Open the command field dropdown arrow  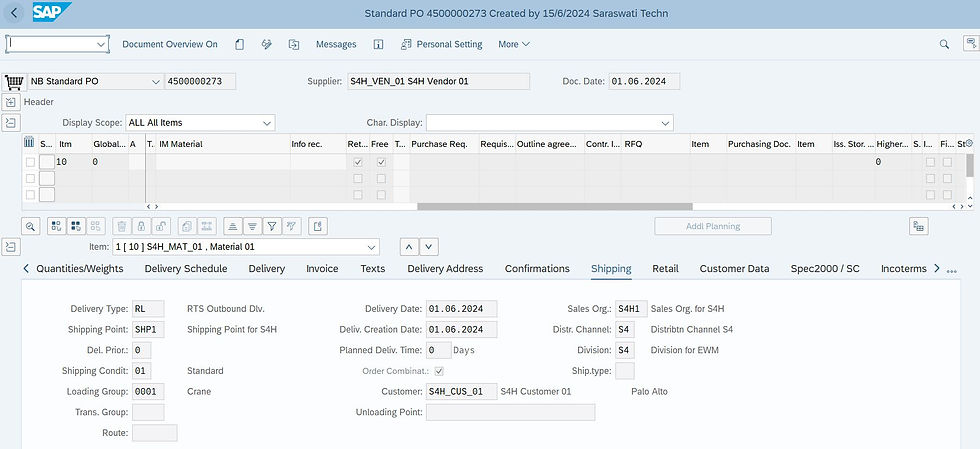(x=101, y=44)
